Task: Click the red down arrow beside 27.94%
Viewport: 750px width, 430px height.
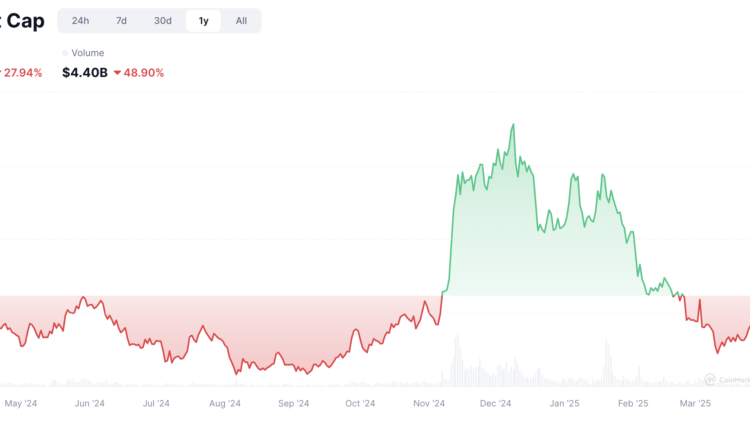Action: pyautogui.click(x=2, y=73)
